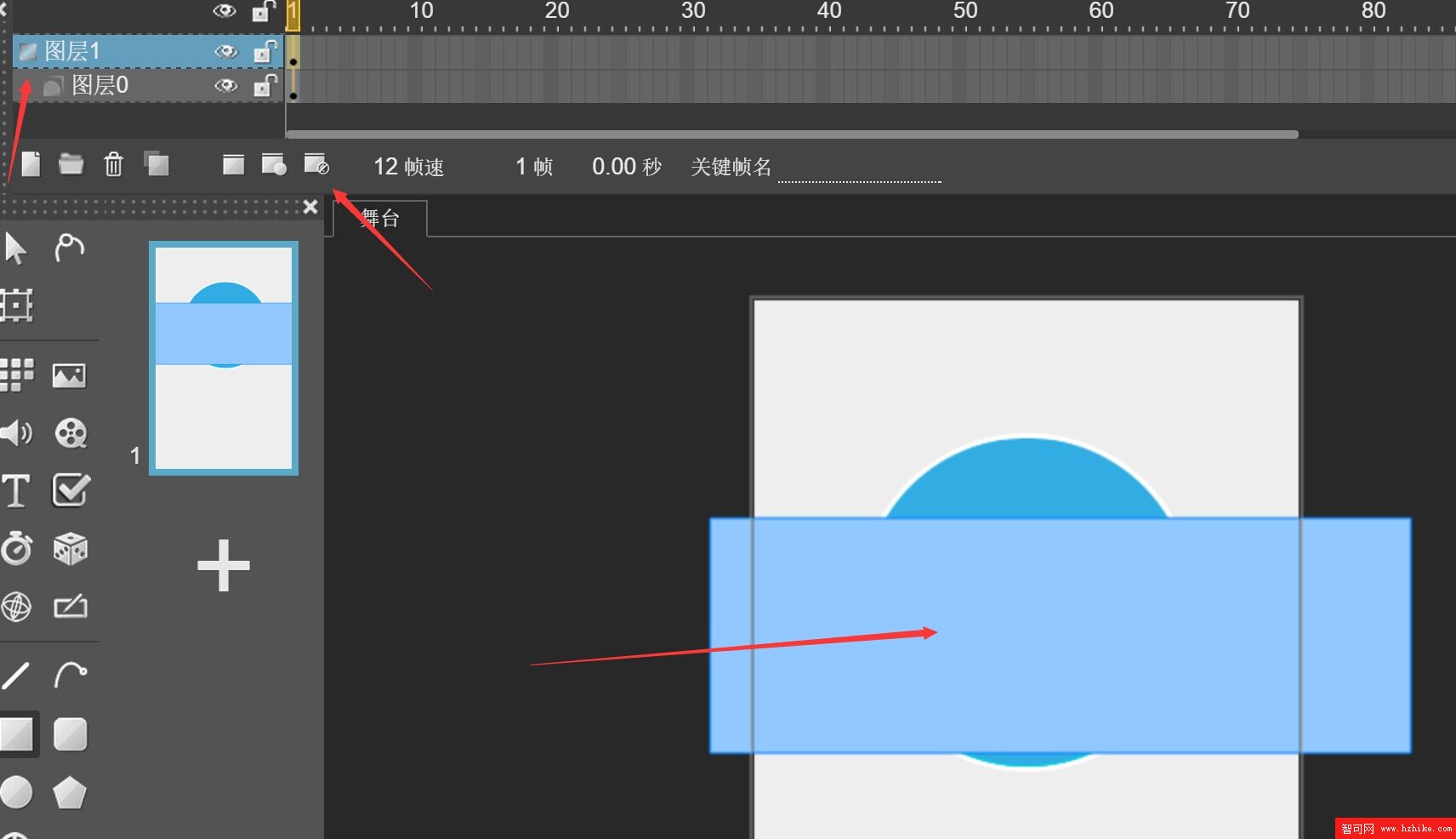Toggle visibility of layer 图层1
Image resolution: width=1456 pixels, height=839 pixels.
point(225,52)
